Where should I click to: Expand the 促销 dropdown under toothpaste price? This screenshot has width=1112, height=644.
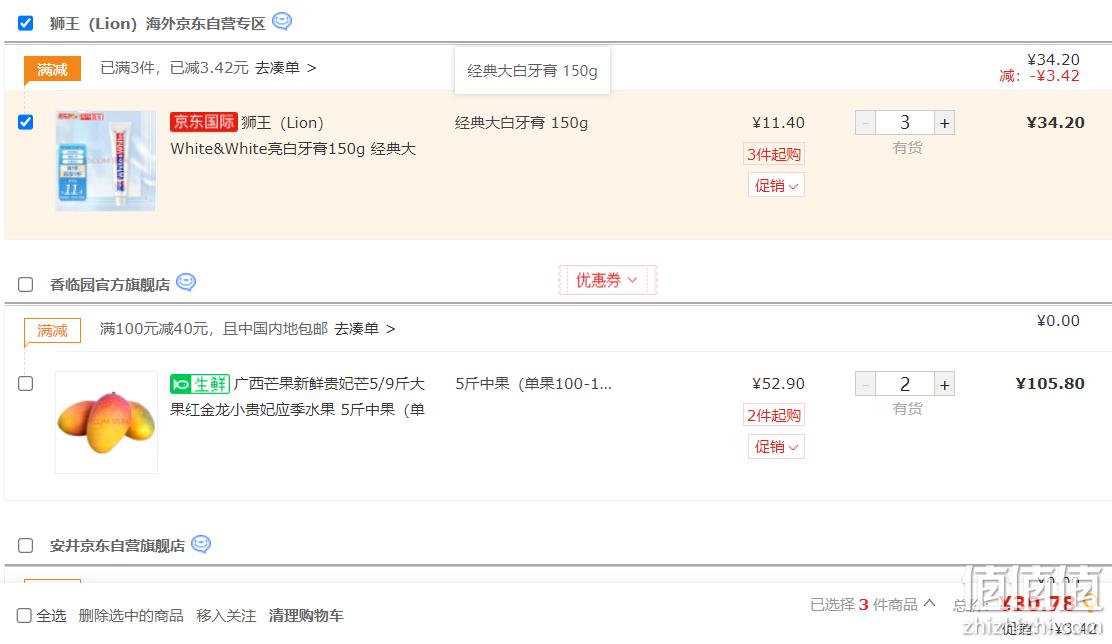(776, 186)
